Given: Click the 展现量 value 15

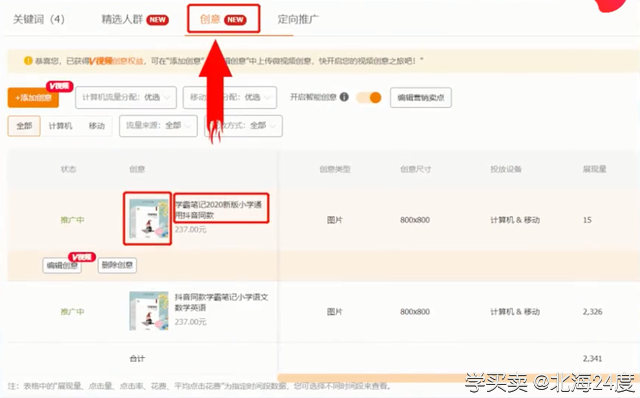Looking at the screenshot, I should point(587,220).
